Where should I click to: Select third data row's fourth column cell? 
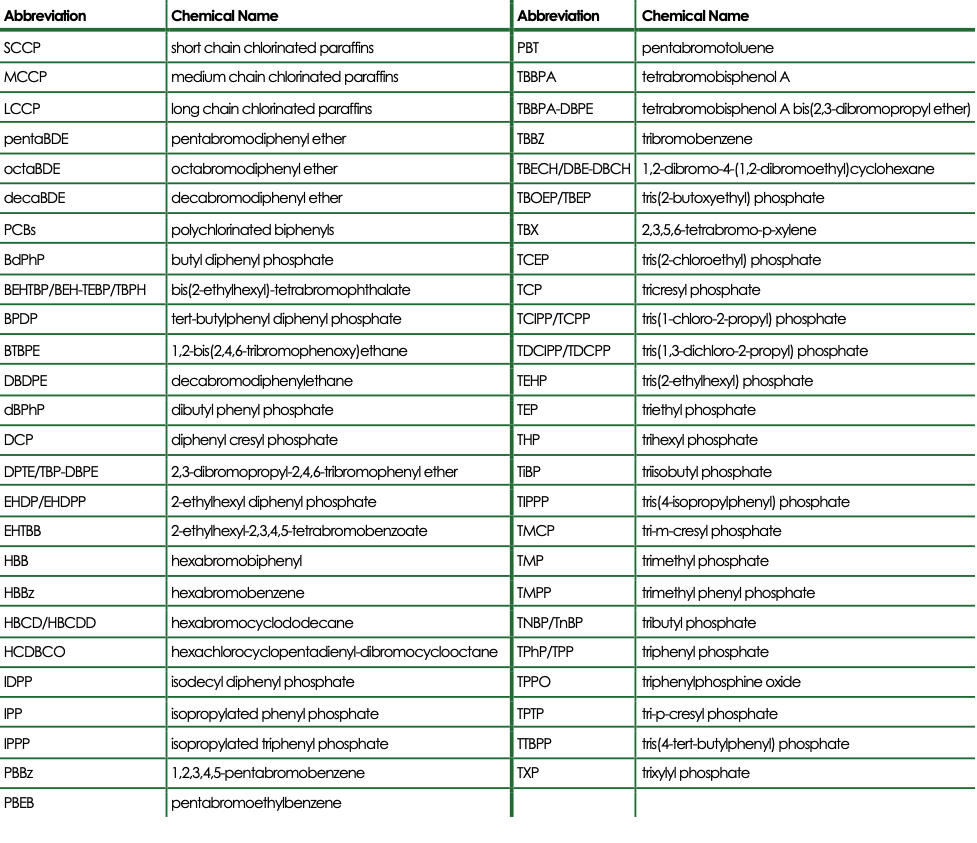(805, 107)
